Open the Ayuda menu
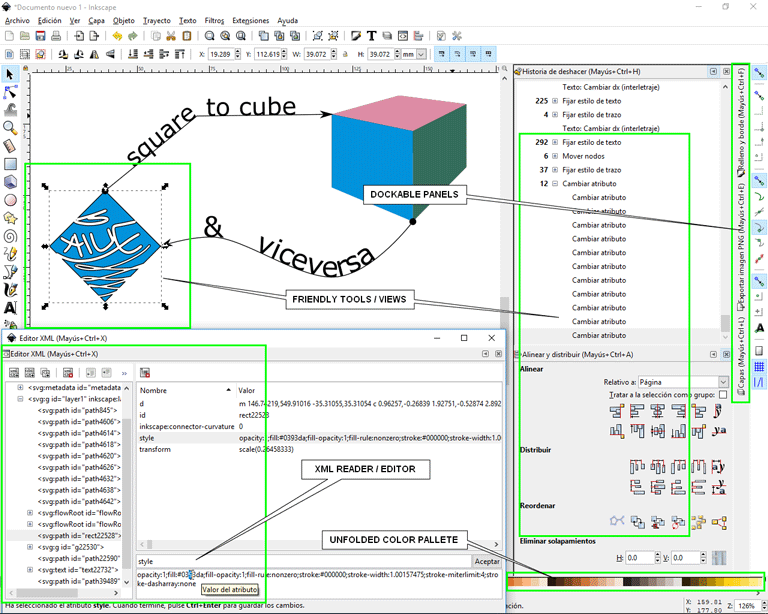The height and width of the screenshot is (614, 768). [288, 21]
